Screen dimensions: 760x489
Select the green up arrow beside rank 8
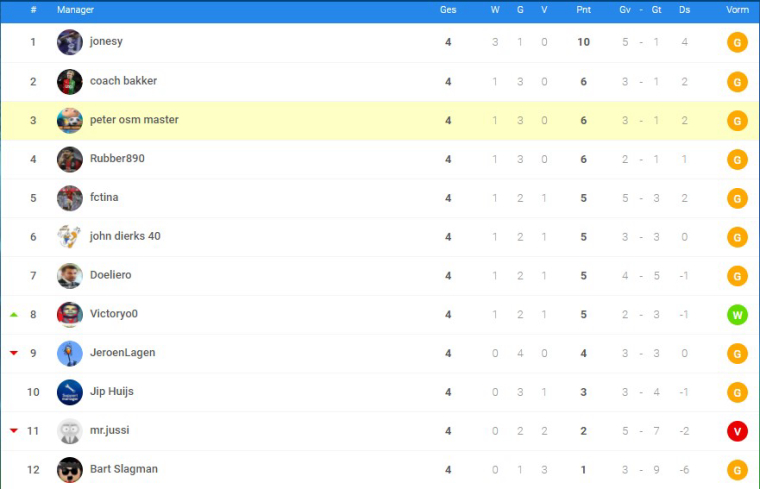(14, 315)
